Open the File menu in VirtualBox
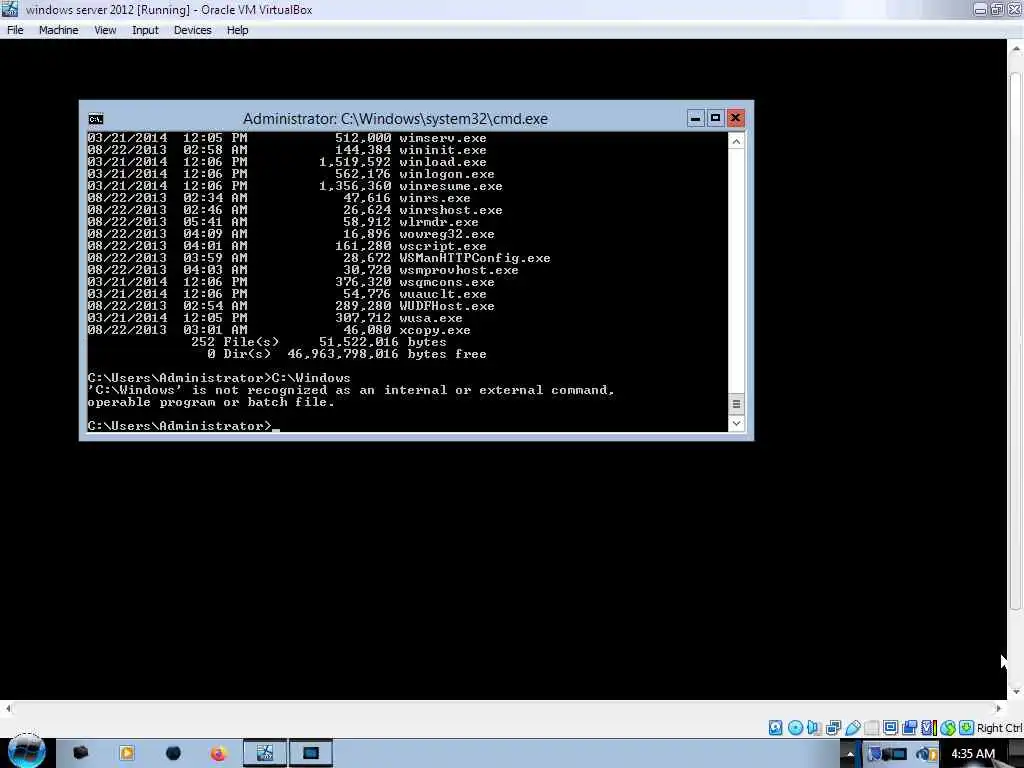 click(x=15, y=30)
